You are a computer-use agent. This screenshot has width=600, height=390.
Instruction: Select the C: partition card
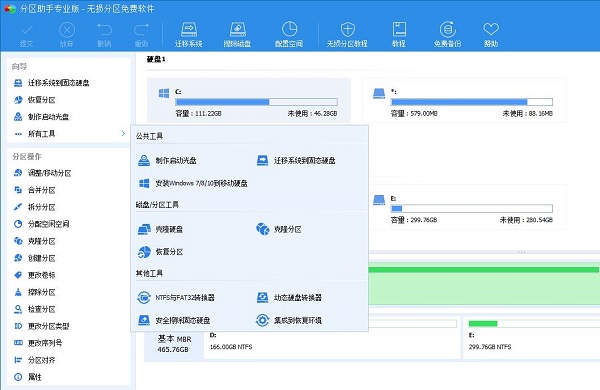click(249, 100)
